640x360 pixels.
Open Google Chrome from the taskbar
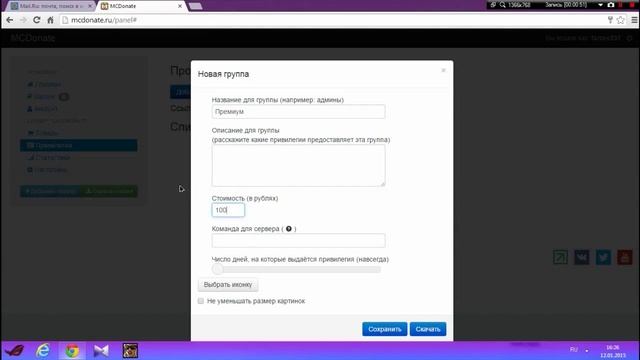click(x=72, y=351)
